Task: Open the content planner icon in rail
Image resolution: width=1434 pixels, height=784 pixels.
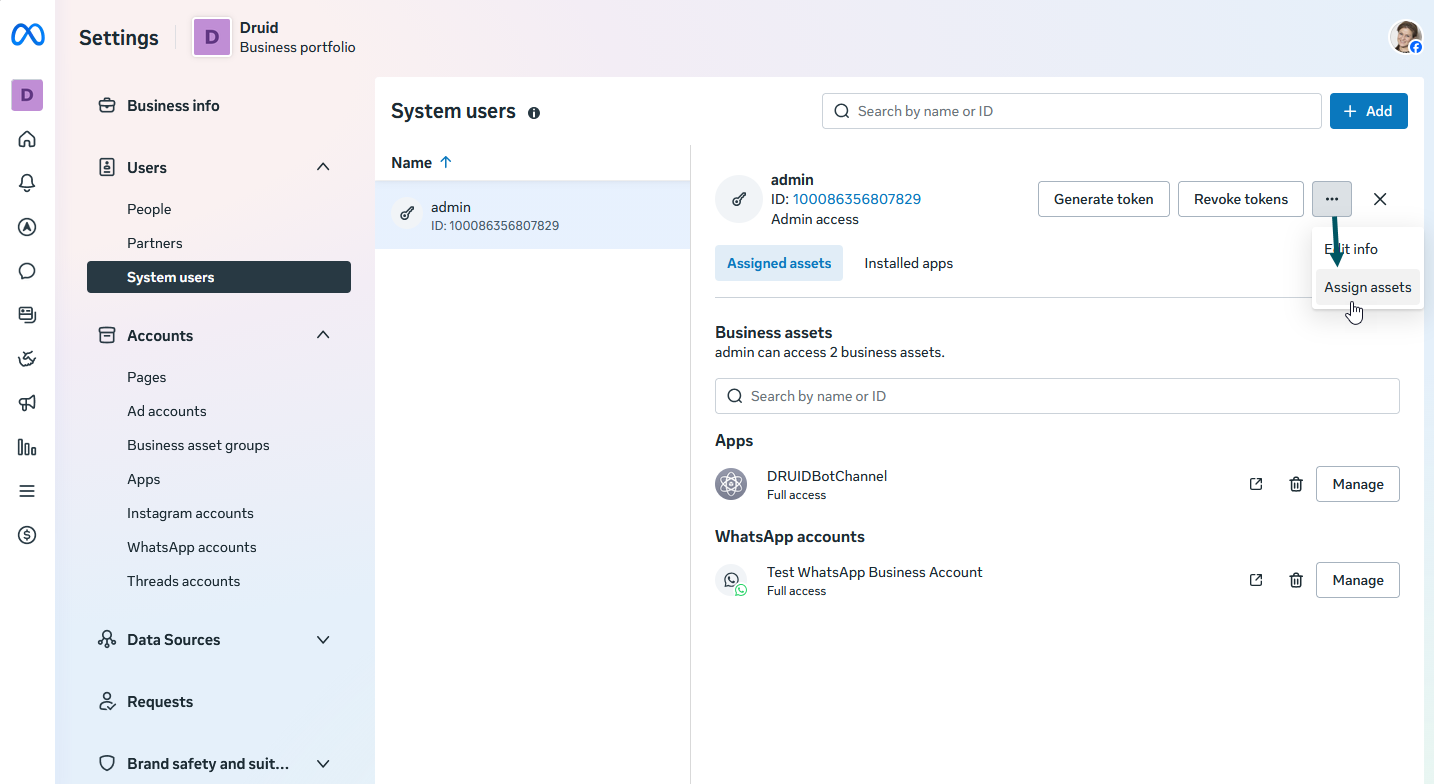Action: point(27,315)
